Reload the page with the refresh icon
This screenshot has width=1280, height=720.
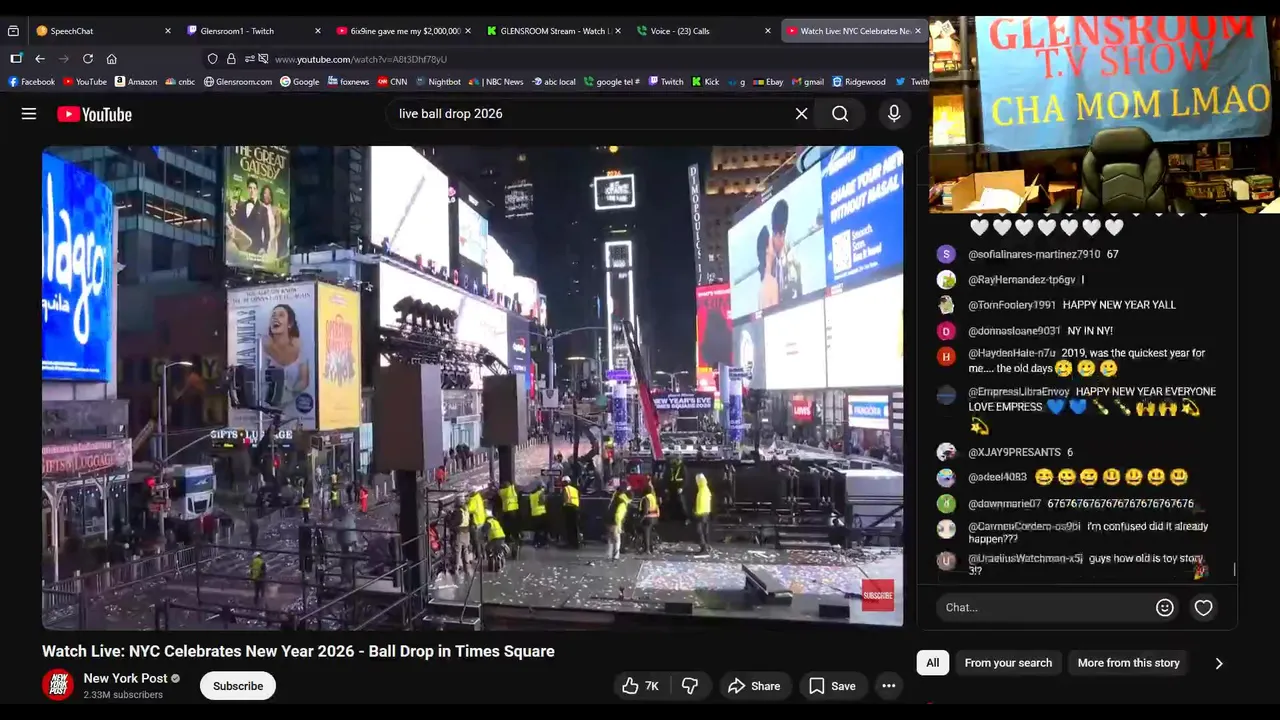[88, 59]
